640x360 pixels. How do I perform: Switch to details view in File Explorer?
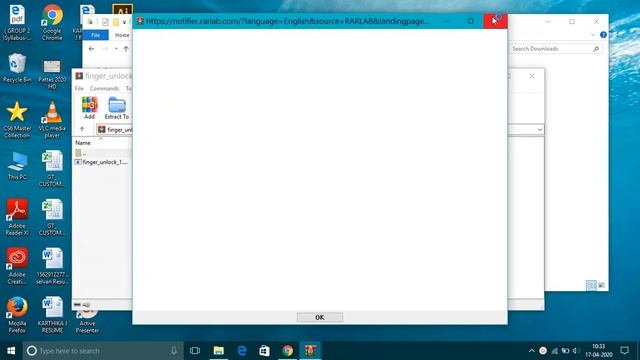coord(591,285)
